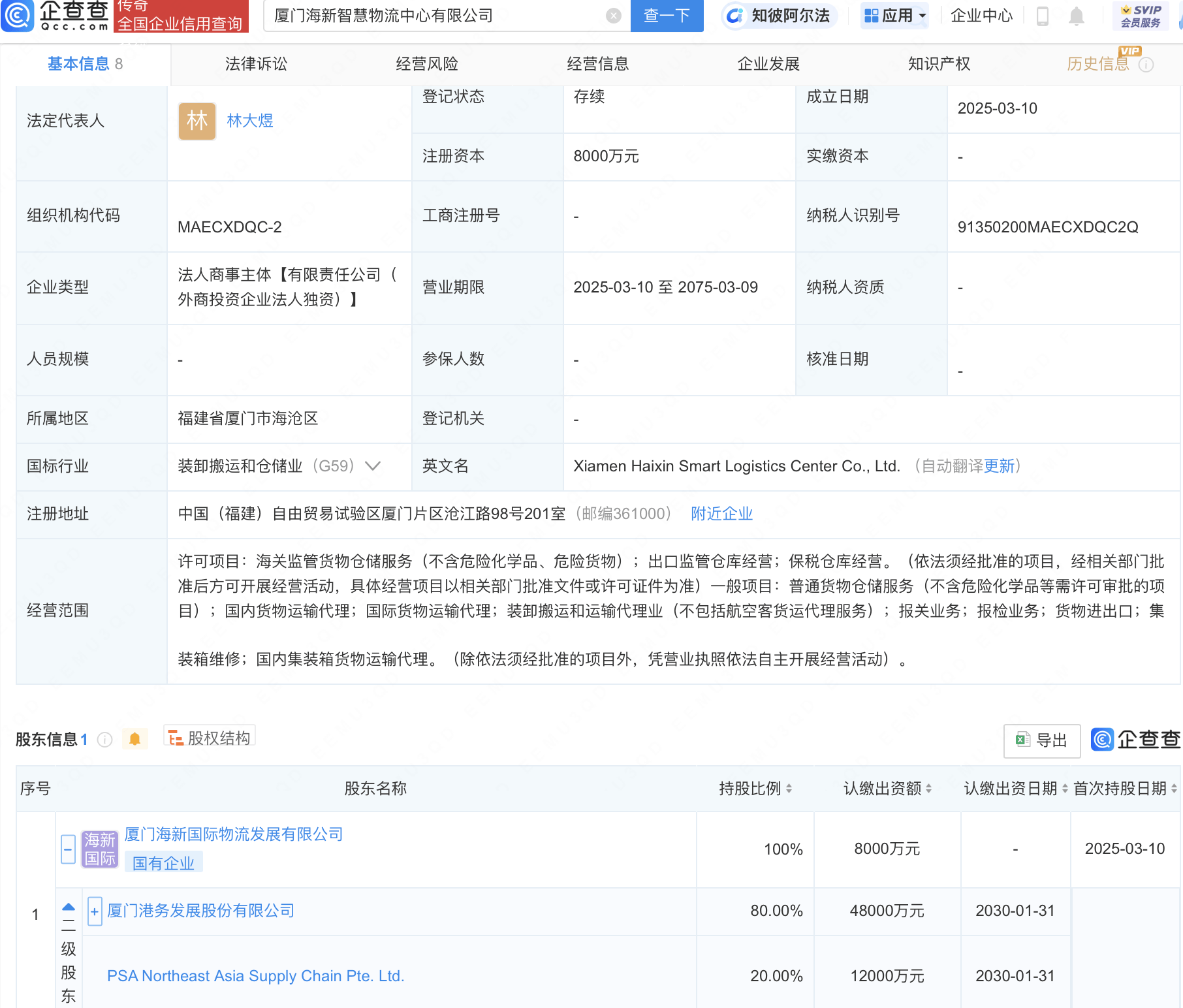
Task: Open legal representative 林大煜 link
Action: click(x=250, y=121)
